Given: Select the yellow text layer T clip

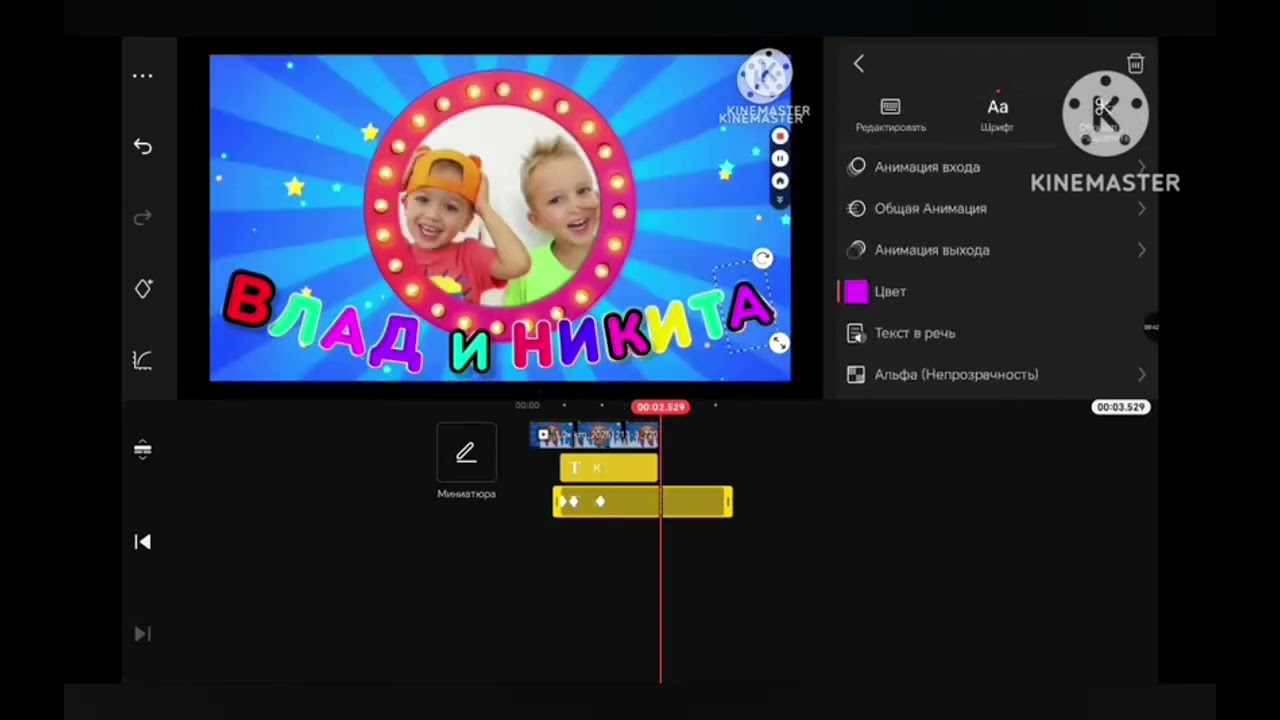Looking at the screenshot, I should 608,468.
